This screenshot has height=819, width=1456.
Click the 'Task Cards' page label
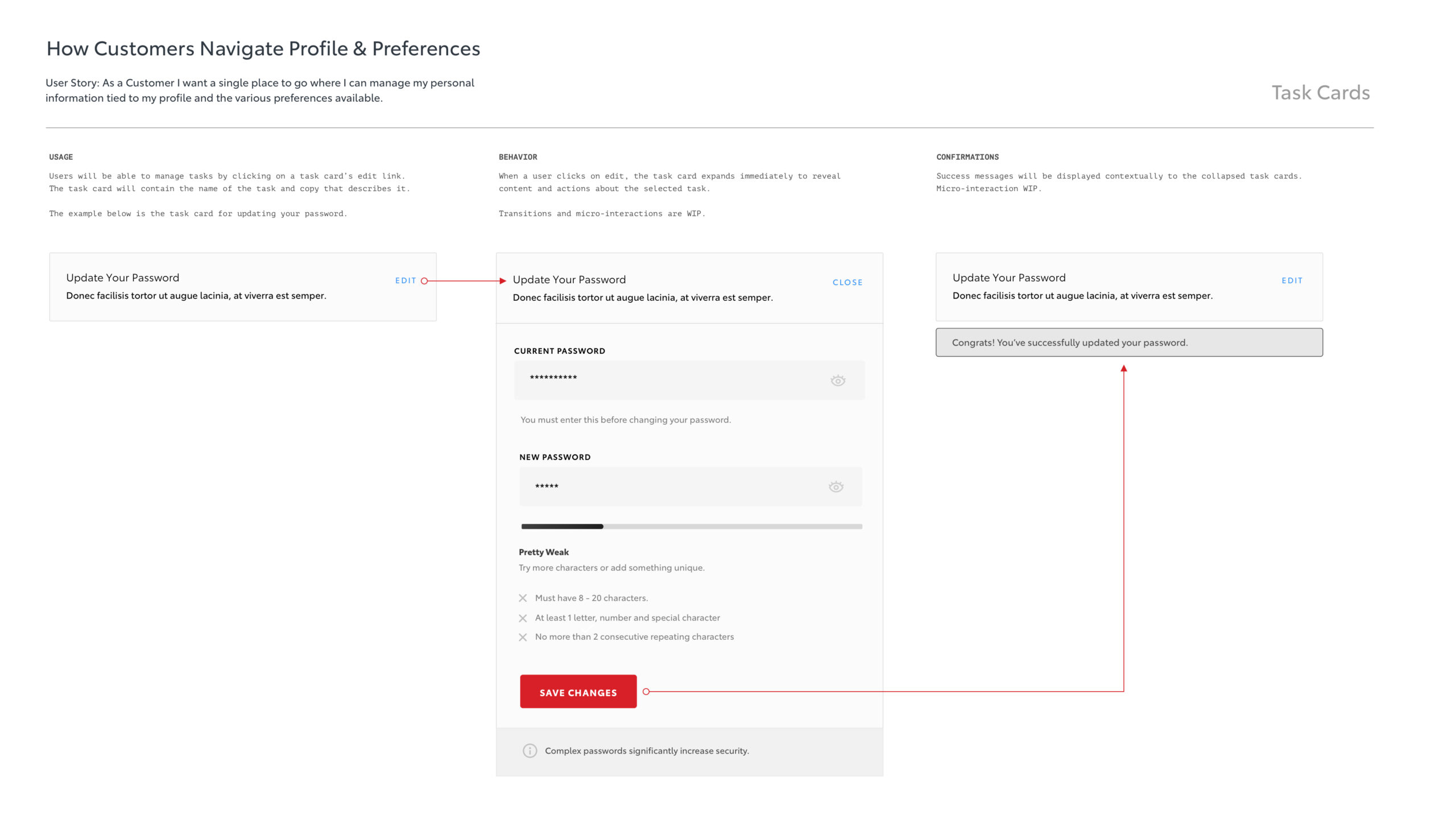1321,93
